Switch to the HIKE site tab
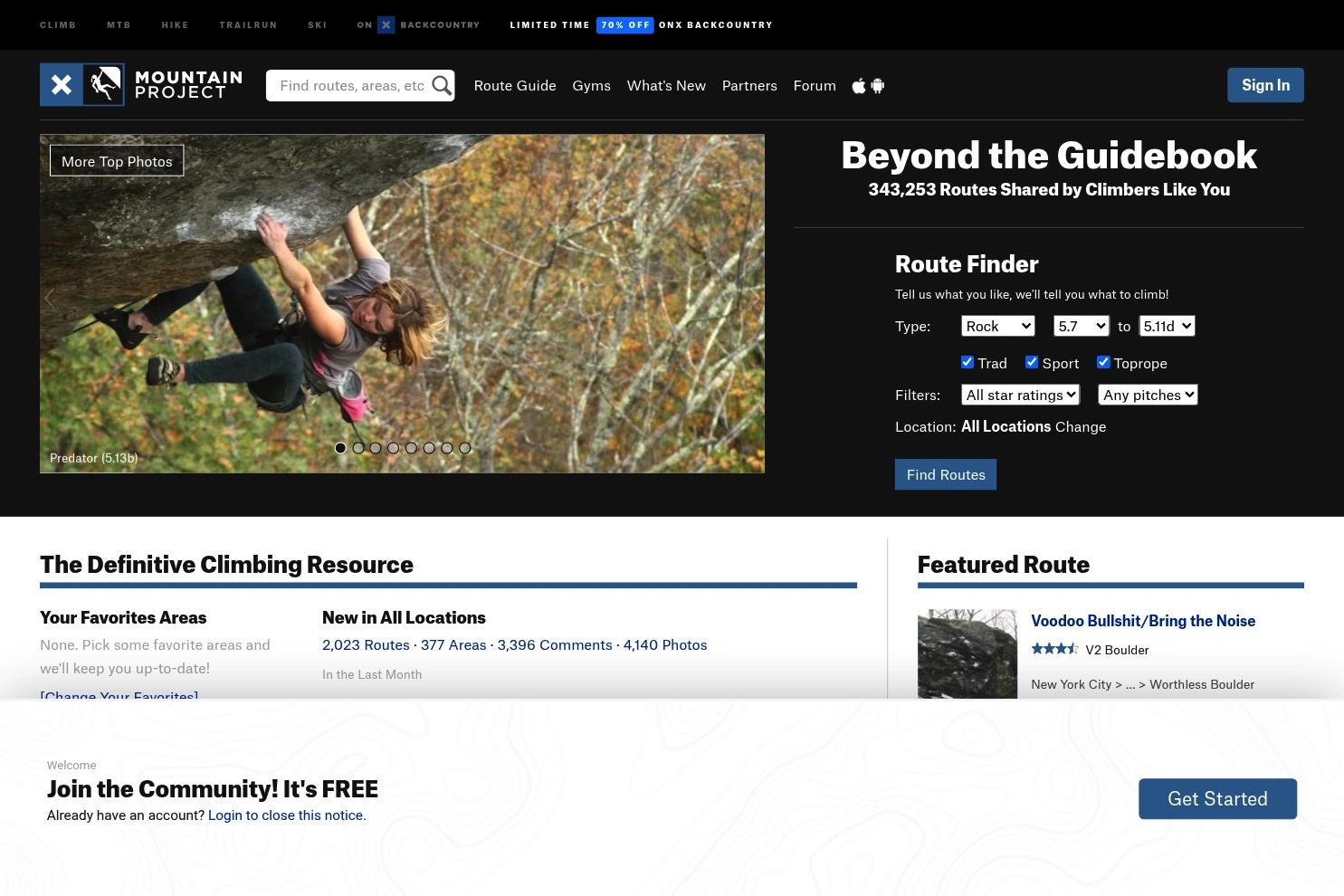 point(176,24)
